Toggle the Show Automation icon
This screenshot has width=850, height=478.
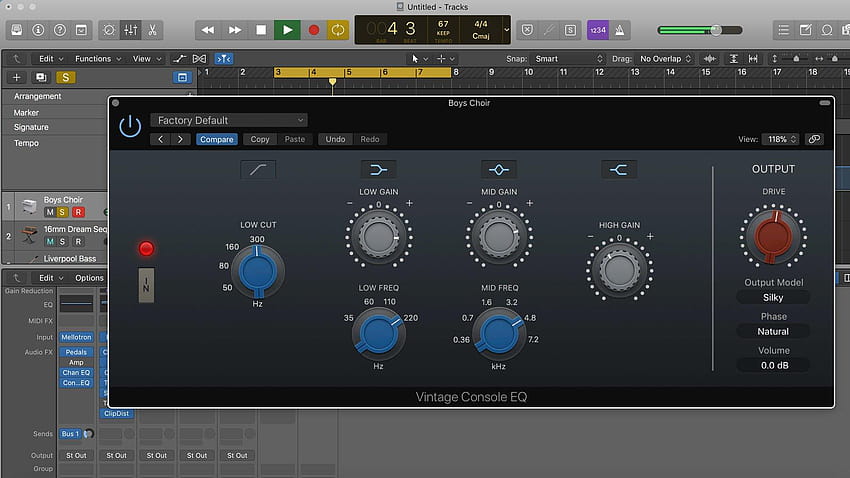tap(179, 59)
